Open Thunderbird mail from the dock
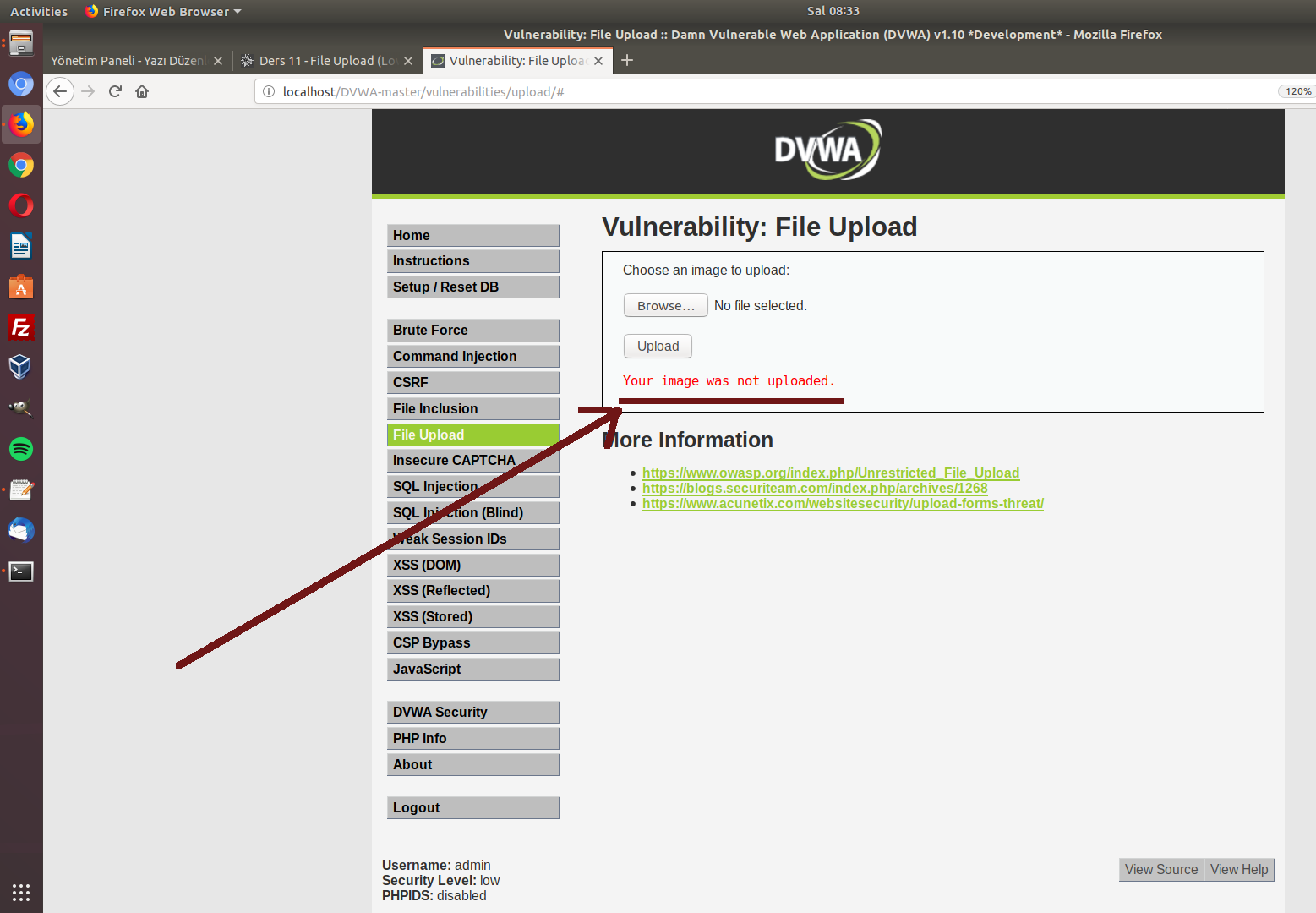The height and width of the screenshot is (913, 1316). tap(21, 530)
